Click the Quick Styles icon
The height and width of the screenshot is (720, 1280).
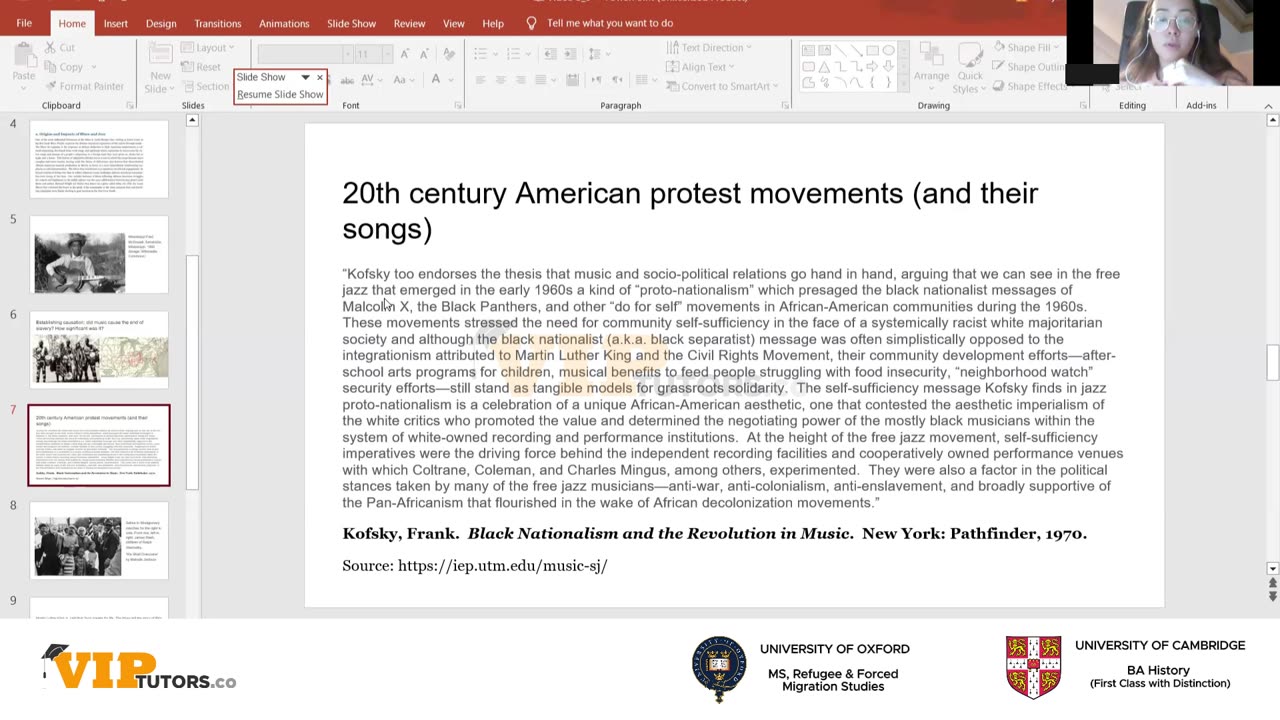tap(969, 54)
